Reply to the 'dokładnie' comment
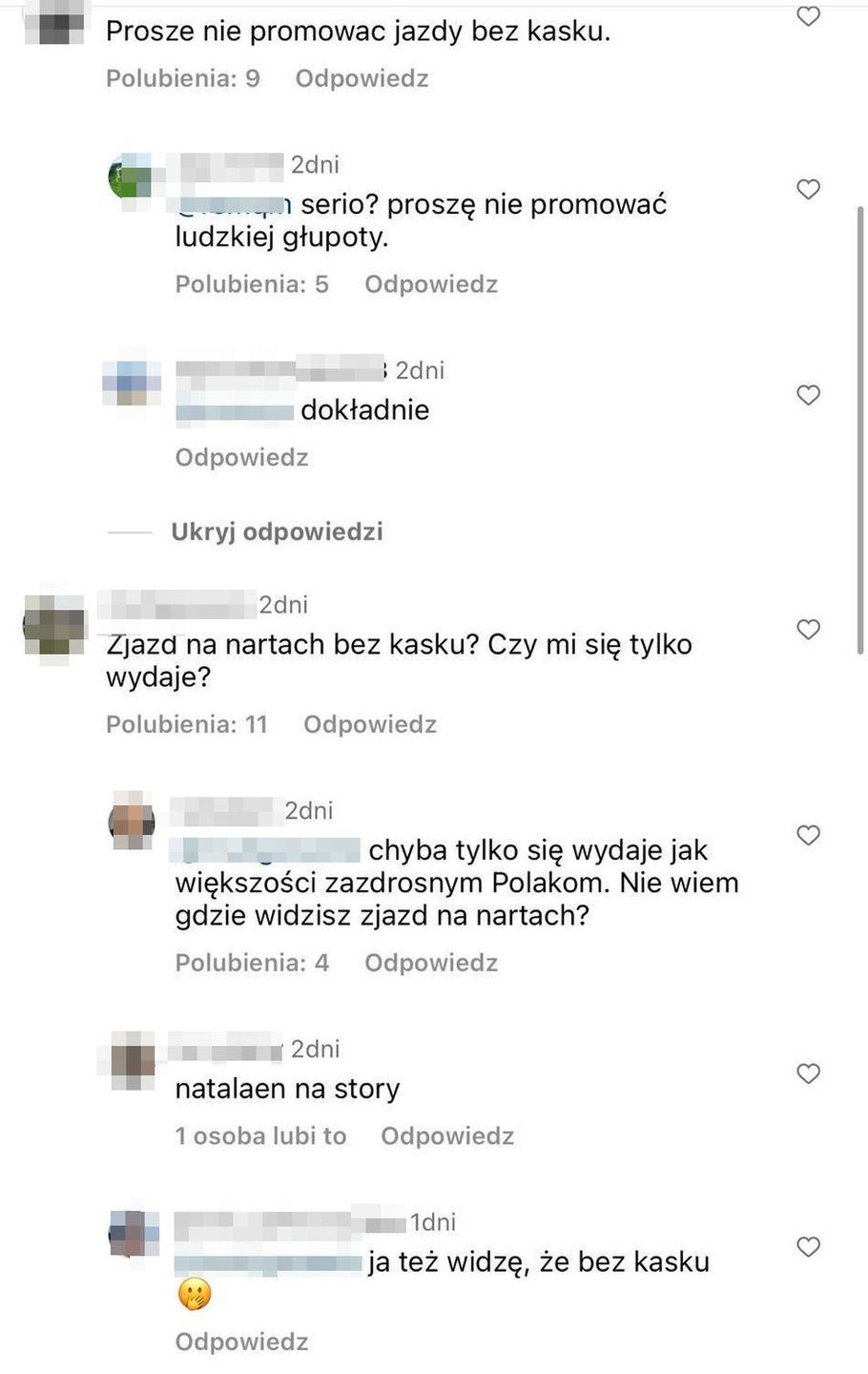The image size is (868, 1374). click(x=241, y=458)
